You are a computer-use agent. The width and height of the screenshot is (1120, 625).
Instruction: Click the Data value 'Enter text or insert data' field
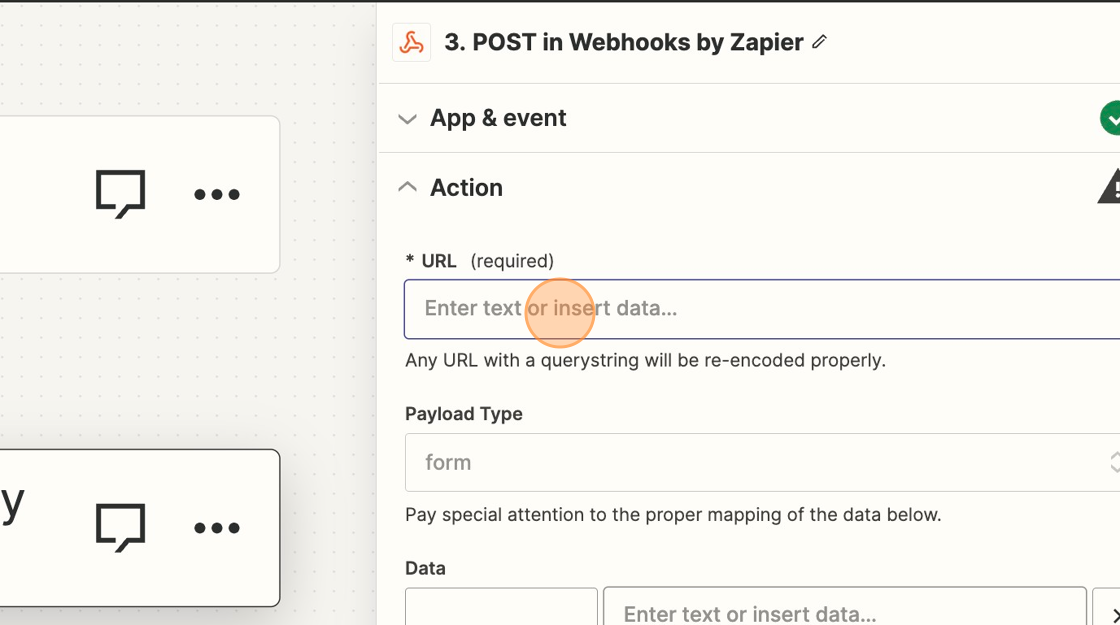pos(845,606)
